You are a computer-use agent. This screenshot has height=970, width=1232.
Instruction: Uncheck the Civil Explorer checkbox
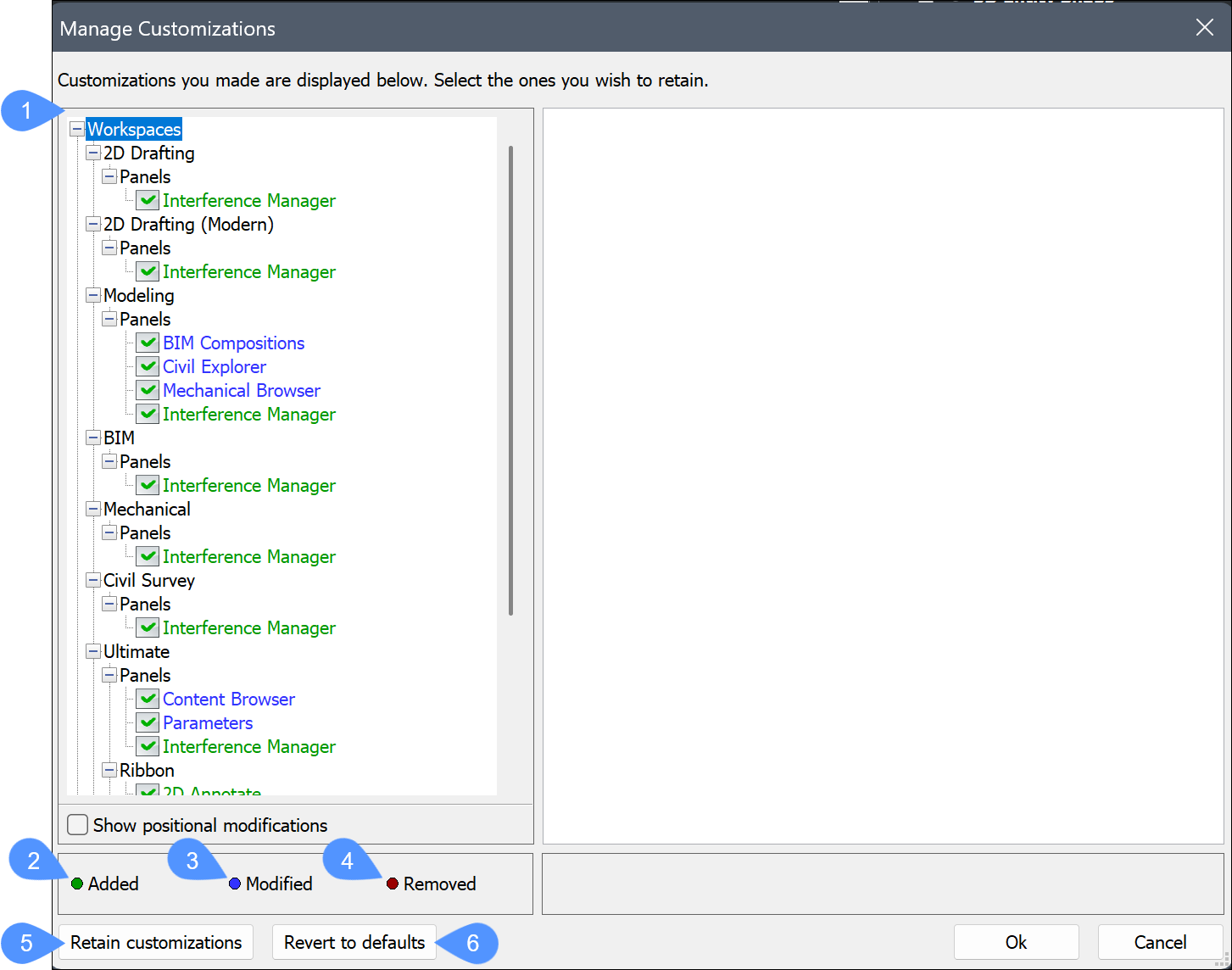click(x=148, y=366)
